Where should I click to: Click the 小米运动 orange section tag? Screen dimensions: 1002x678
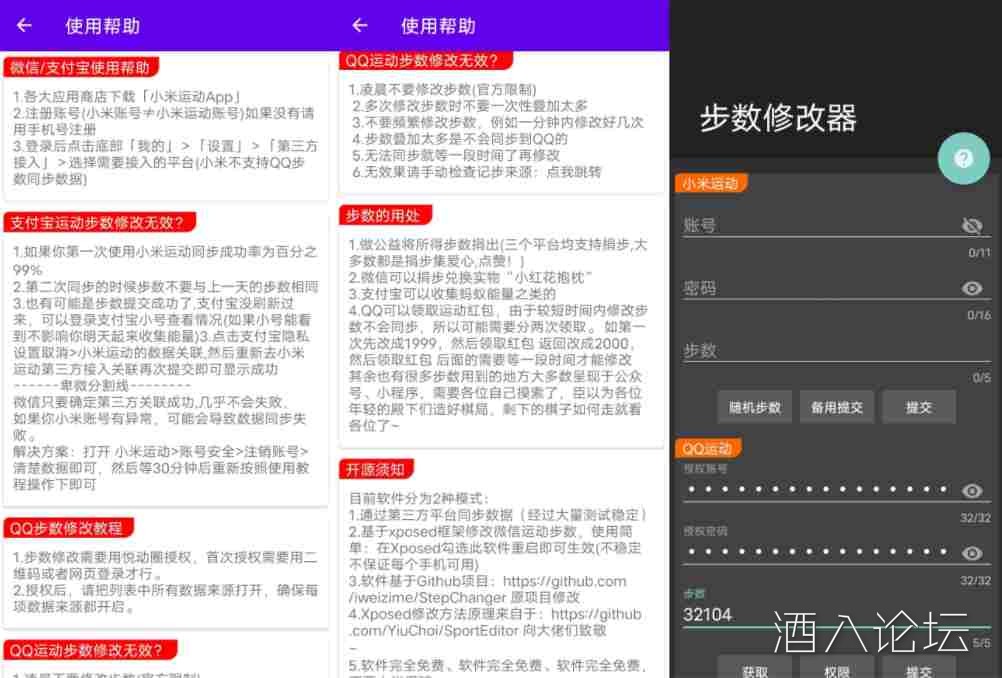click(x=711, y=184)
